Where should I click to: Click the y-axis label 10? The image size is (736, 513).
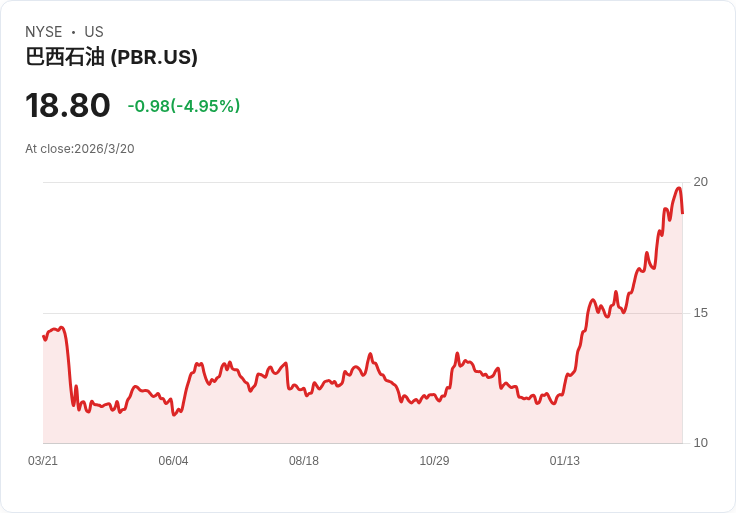(x=701, y=443)
